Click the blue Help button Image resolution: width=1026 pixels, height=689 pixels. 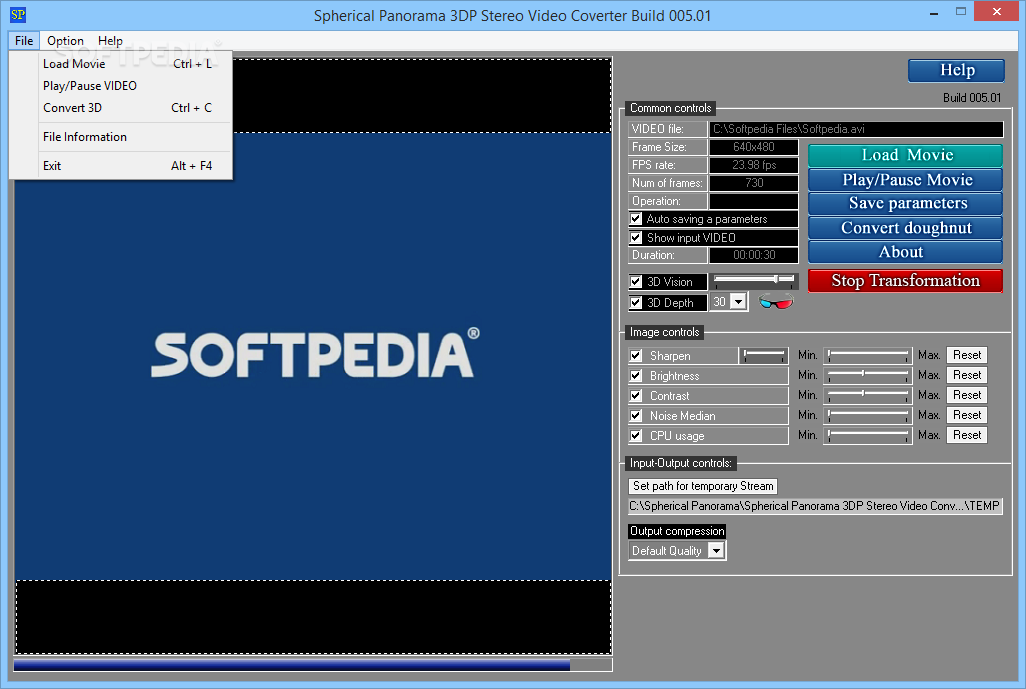click(957, 70)
